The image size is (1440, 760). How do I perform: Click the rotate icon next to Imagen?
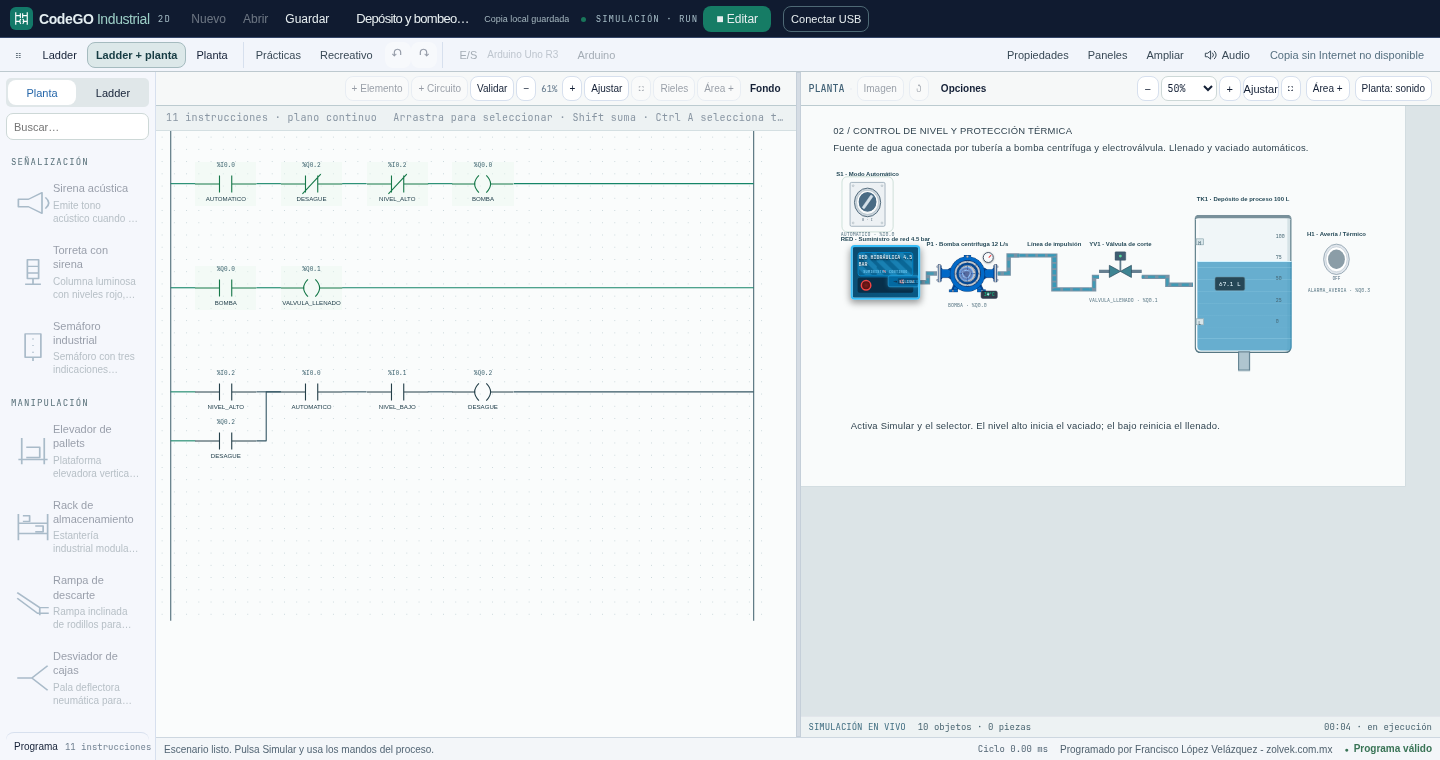(x=919, y=89)
